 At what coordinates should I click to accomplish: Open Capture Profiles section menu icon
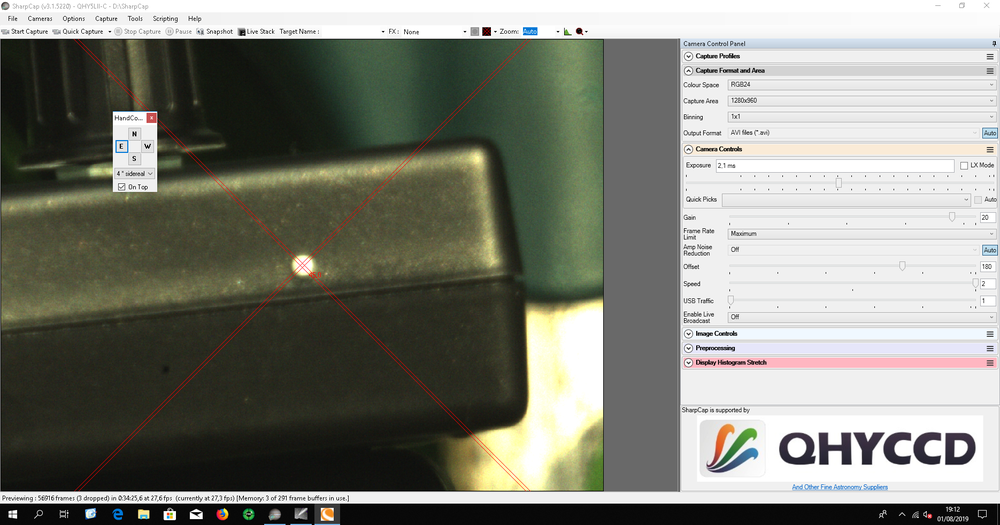click(x=990, y=56)
